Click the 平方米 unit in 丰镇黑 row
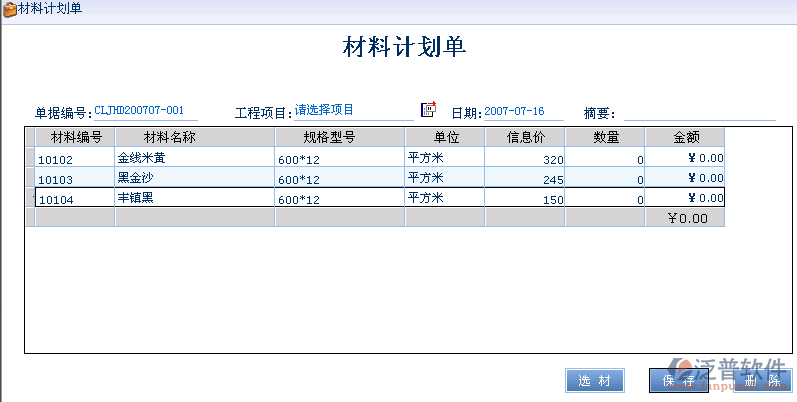Viewport: 797px width, 402px height. pyautogui.click(x=445, y=198)
